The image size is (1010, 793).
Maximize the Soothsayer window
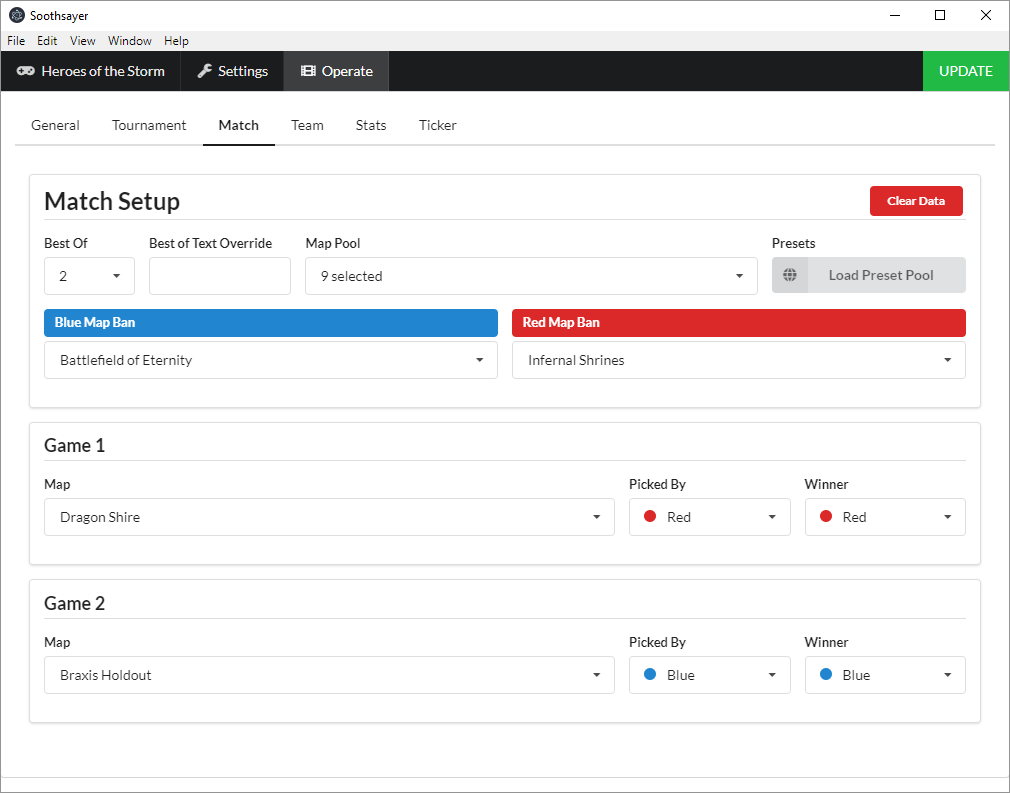[x=940, y=15]
